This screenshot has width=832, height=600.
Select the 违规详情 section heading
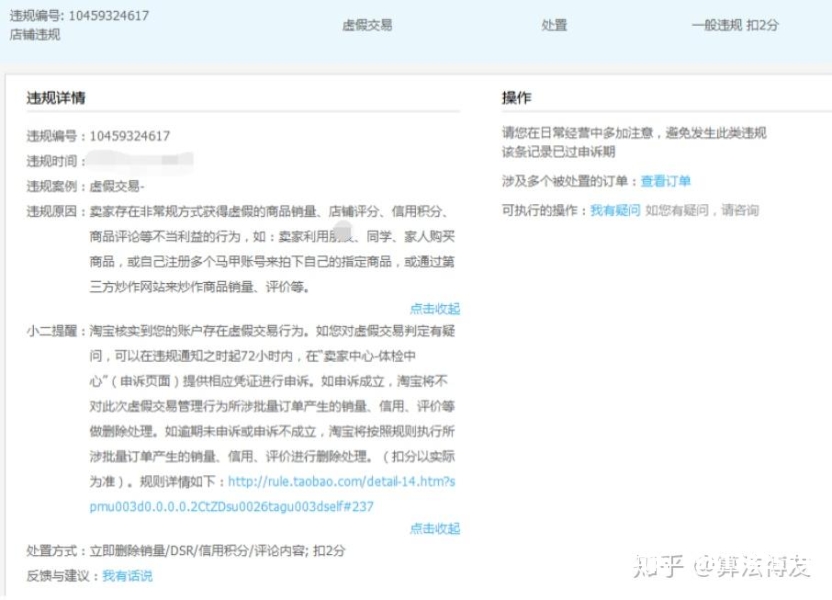[55, 98]
